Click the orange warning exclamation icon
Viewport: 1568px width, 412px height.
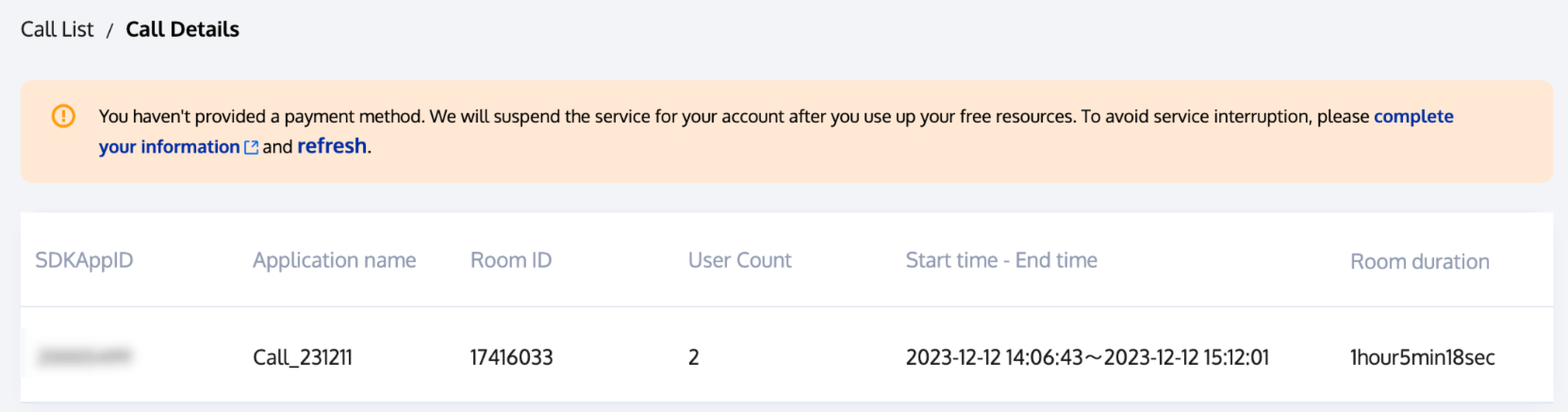pyautogui.click(x=63, y=116)
